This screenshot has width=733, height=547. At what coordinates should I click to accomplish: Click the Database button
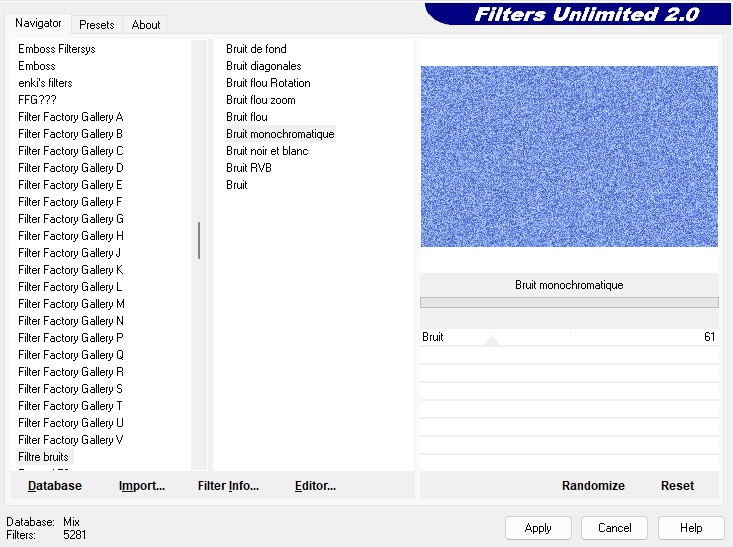coord(55,486)
